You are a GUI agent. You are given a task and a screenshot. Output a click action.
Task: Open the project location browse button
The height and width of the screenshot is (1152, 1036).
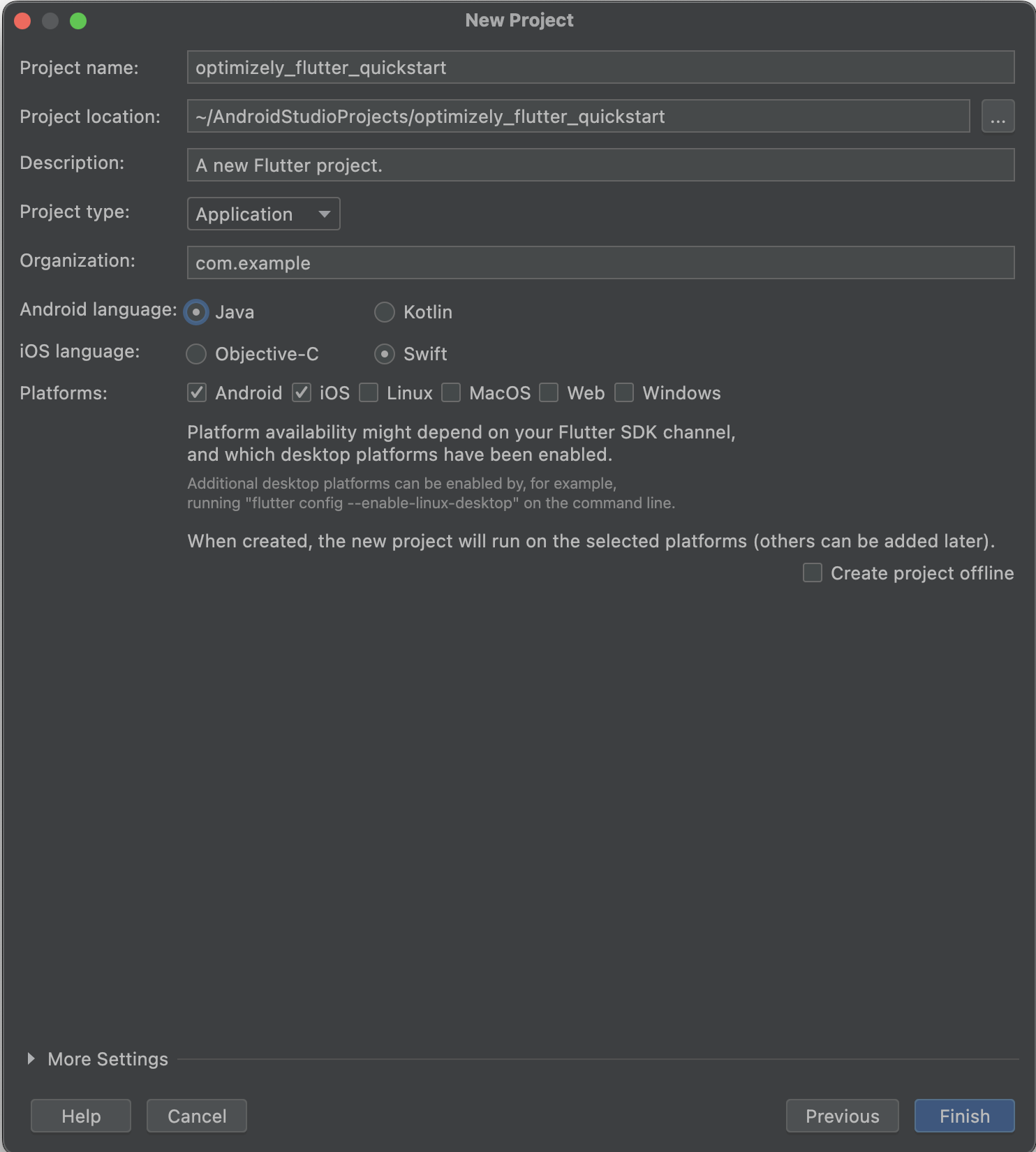tap(998, 116)
